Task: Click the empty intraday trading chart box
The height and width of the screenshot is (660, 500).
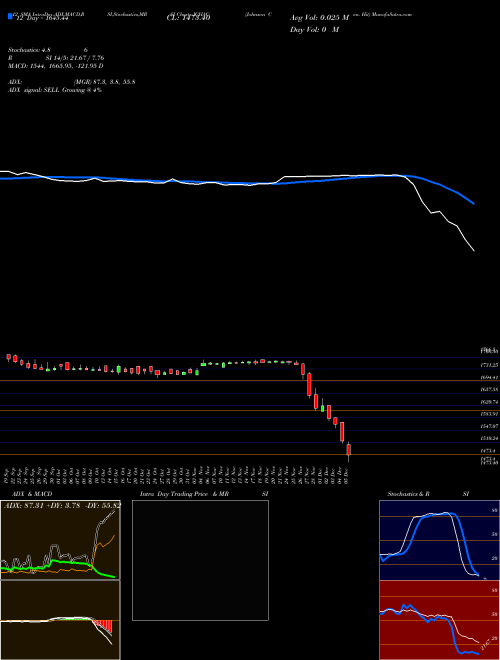Action: 200,560
